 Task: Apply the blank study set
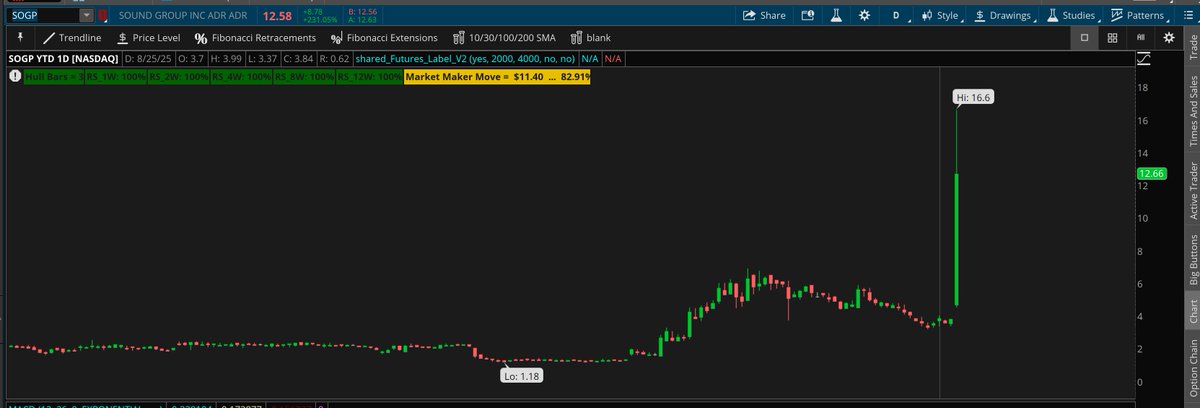pyautogui.click(x=590, y=37)
